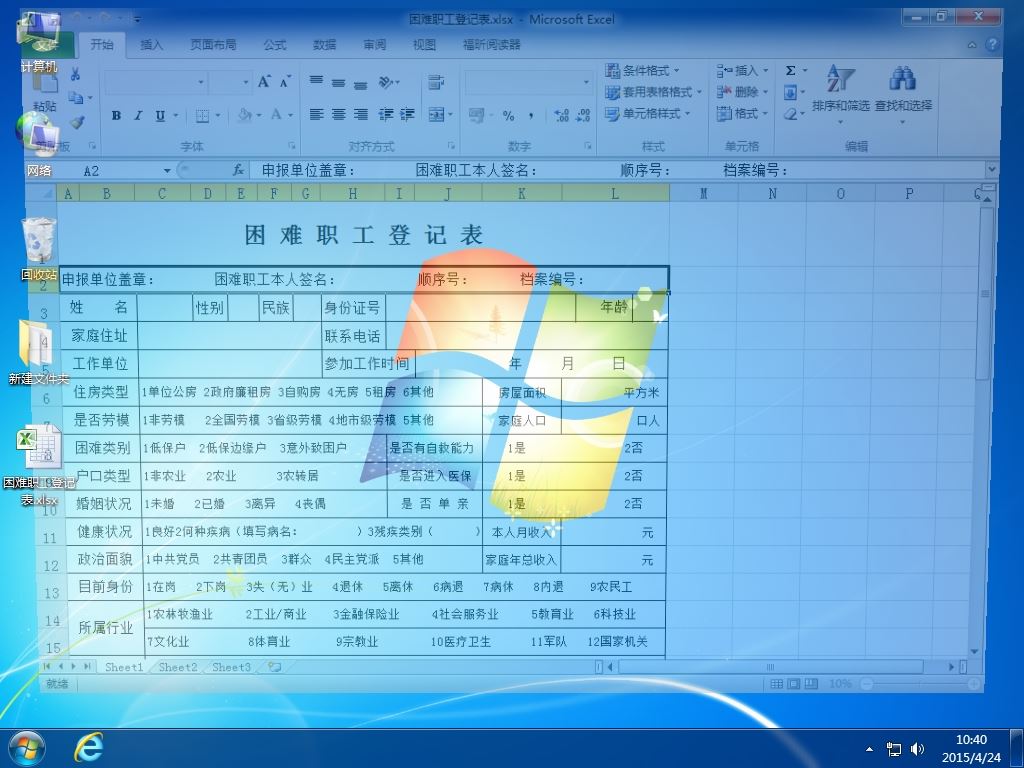Switch to the 插入 ribbon tab
The height and width of the screenshot is (768, 1024).
click(x=152, y=44)
